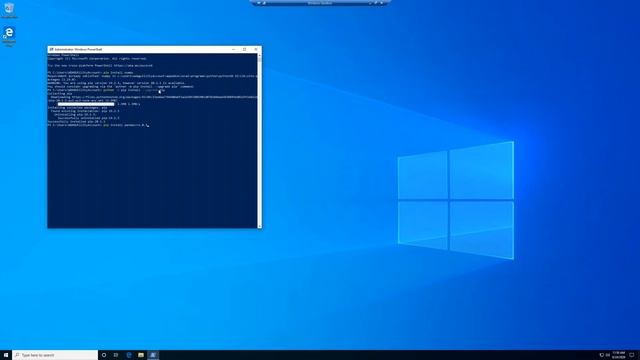Open File Explorer from the taskbar
The height and width of the screenshot is (360, 640).
[x=141, y=355]
